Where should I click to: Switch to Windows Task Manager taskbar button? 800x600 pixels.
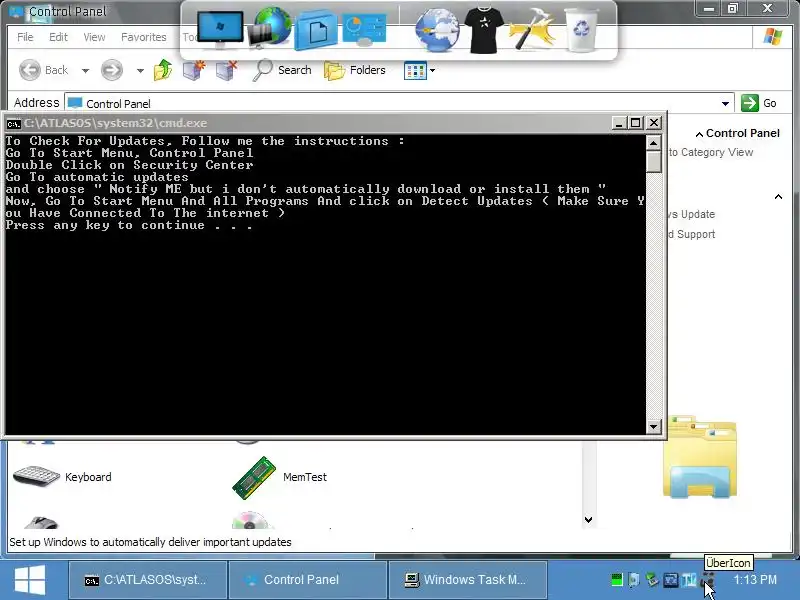click(x=467, y=580)
